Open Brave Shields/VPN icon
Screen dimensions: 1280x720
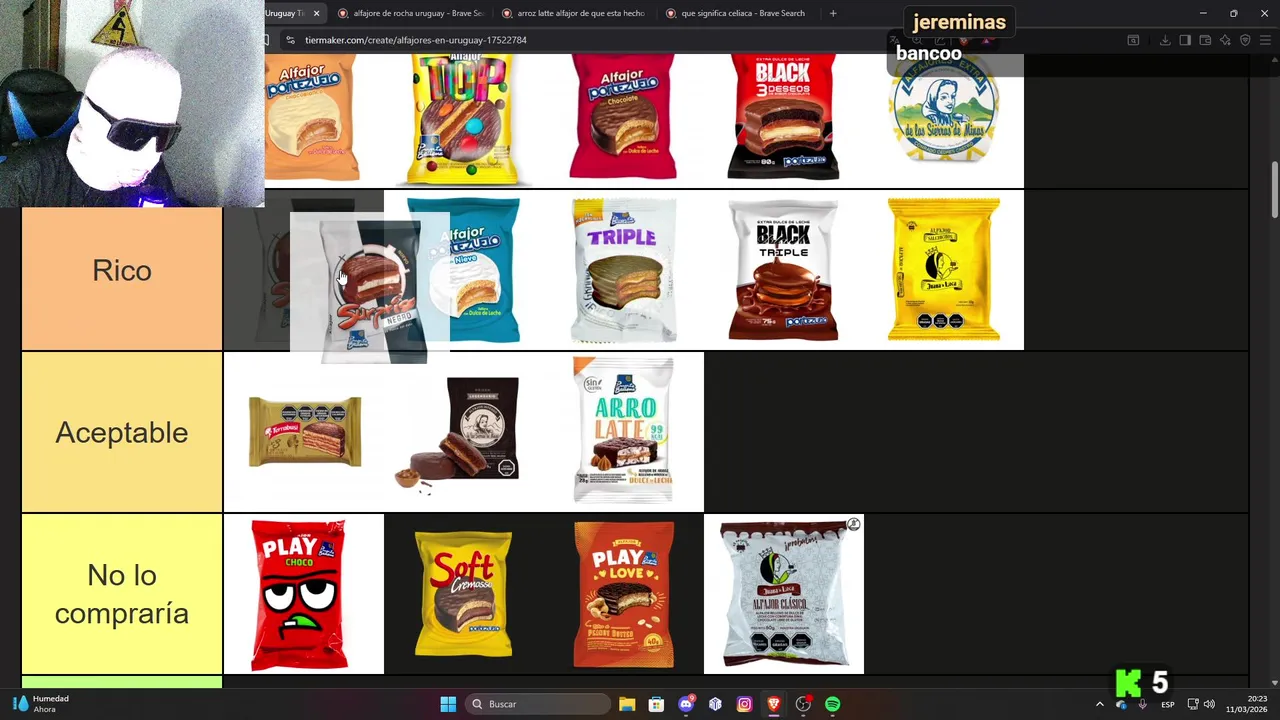pyautogui.click(x=1245, y=40)
